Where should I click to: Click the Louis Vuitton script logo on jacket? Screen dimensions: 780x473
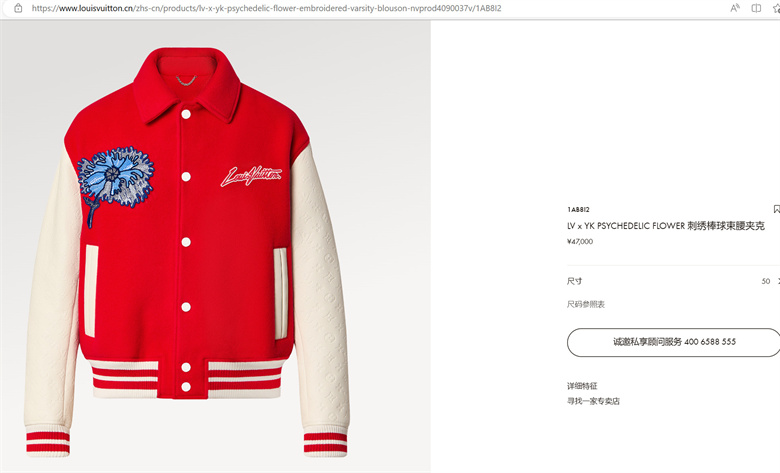pyautogui.click(x=251, y=176)
